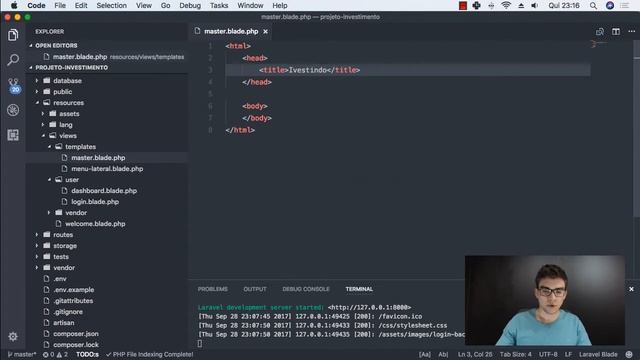Select the master.blade.php editor tab

[x=231, y=31]
